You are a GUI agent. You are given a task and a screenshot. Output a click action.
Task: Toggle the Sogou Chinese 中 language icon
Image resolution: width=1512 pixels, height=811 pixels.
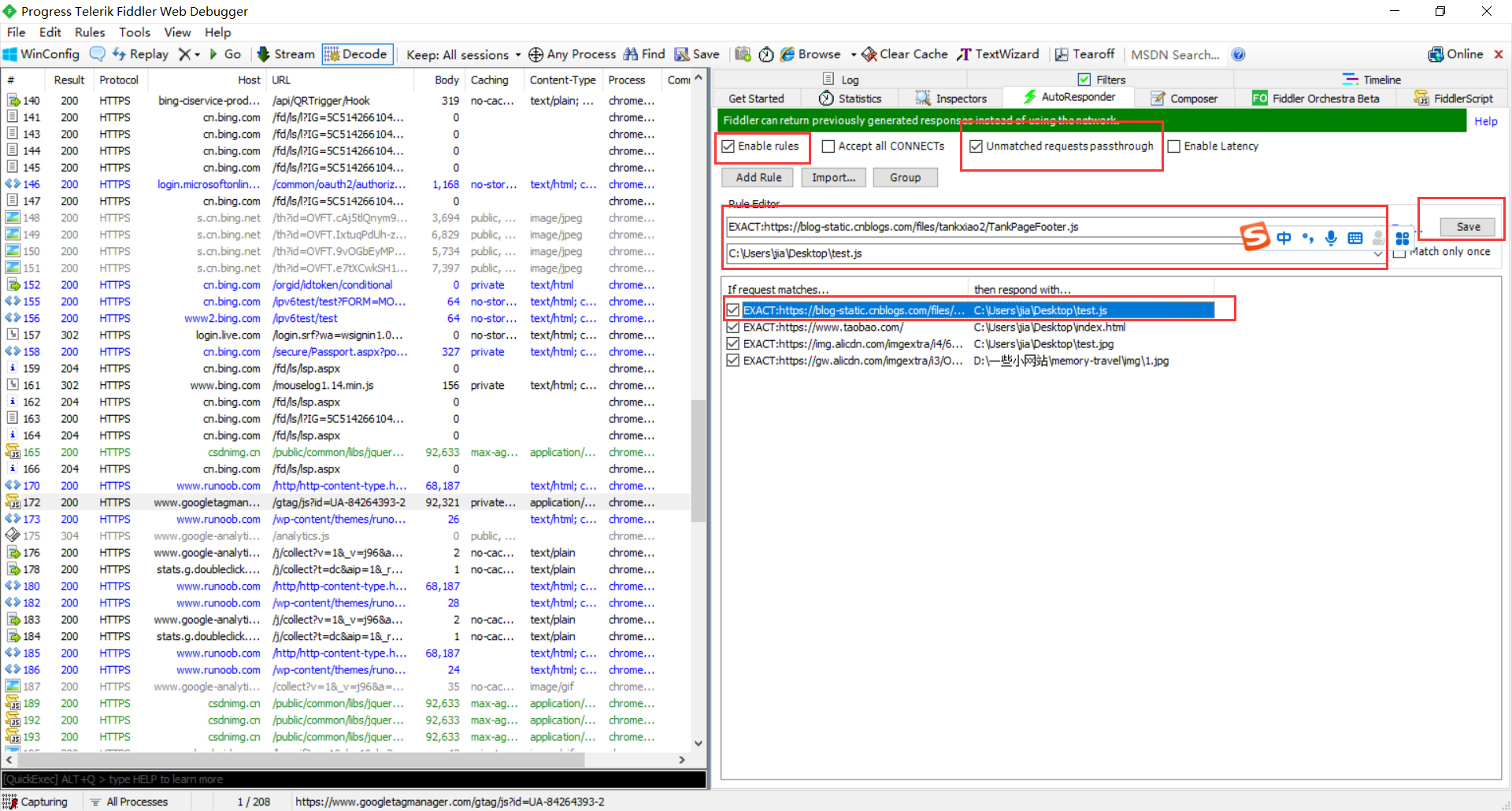coord(1284,238)
